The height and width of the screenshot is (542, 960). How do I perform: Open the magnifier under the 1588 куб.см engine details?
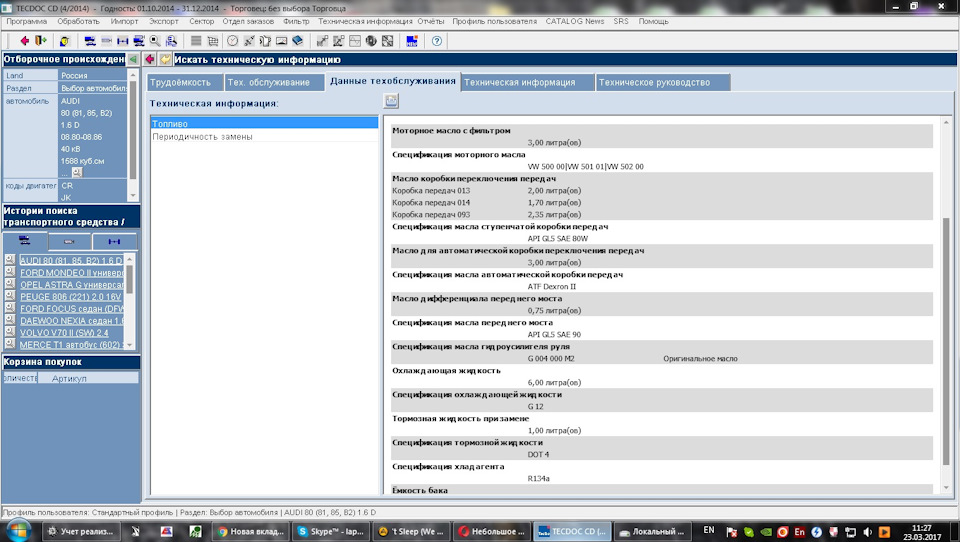point(78,172)
